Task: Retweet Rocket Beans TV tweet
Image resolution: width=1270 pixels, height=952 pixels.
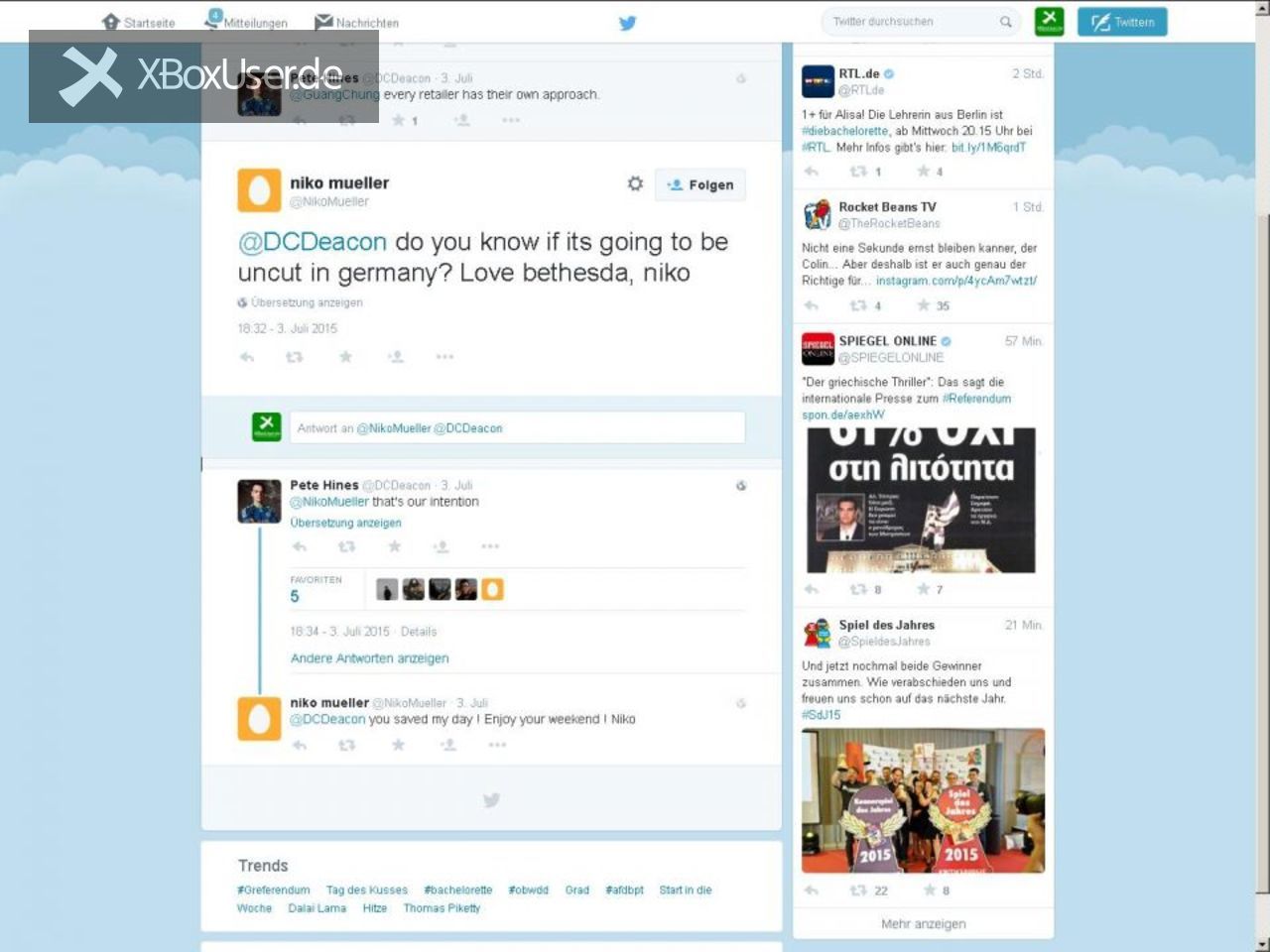Action: pos(859,305)
